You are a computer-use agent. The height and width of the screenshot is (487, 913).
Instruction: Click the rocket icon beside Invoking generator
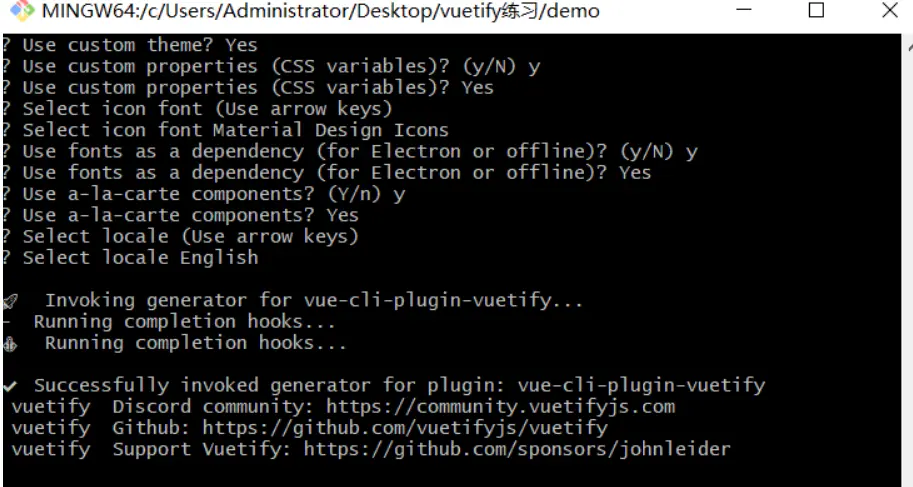click(10, 301)
